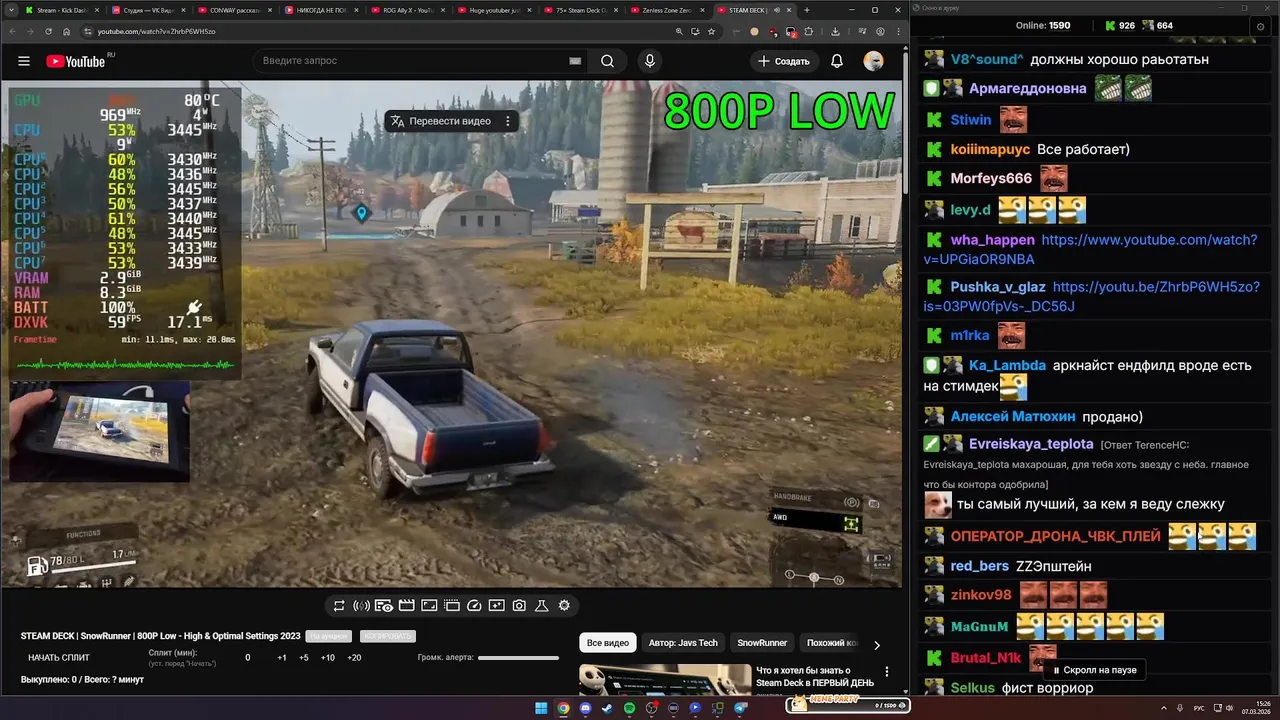Toggle eye video filter icon
The image size is (1280, 720).
click(x=384, y=606)
